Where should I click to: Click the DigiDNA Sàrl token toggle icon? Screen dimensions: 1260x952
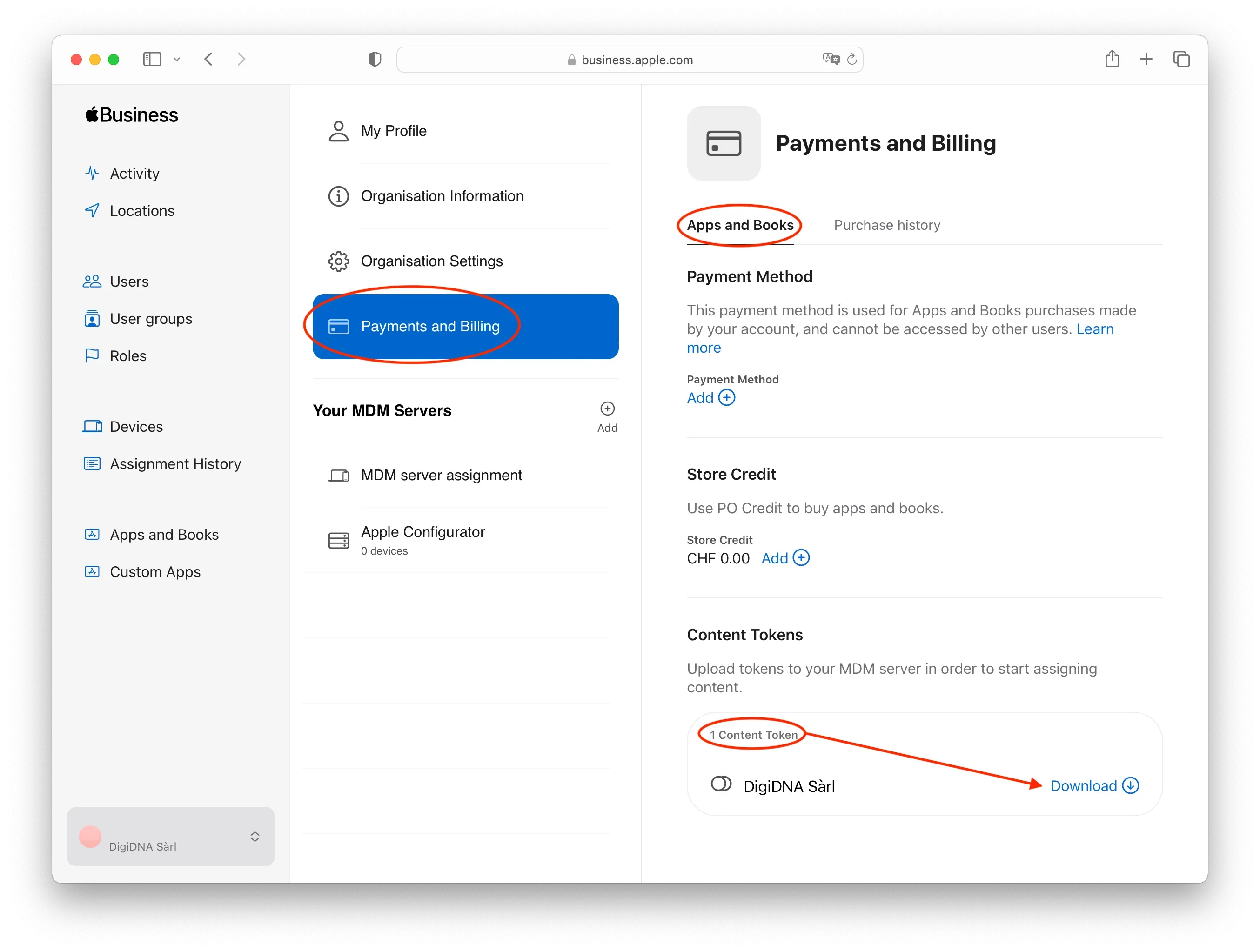click(x=721, y=784)
